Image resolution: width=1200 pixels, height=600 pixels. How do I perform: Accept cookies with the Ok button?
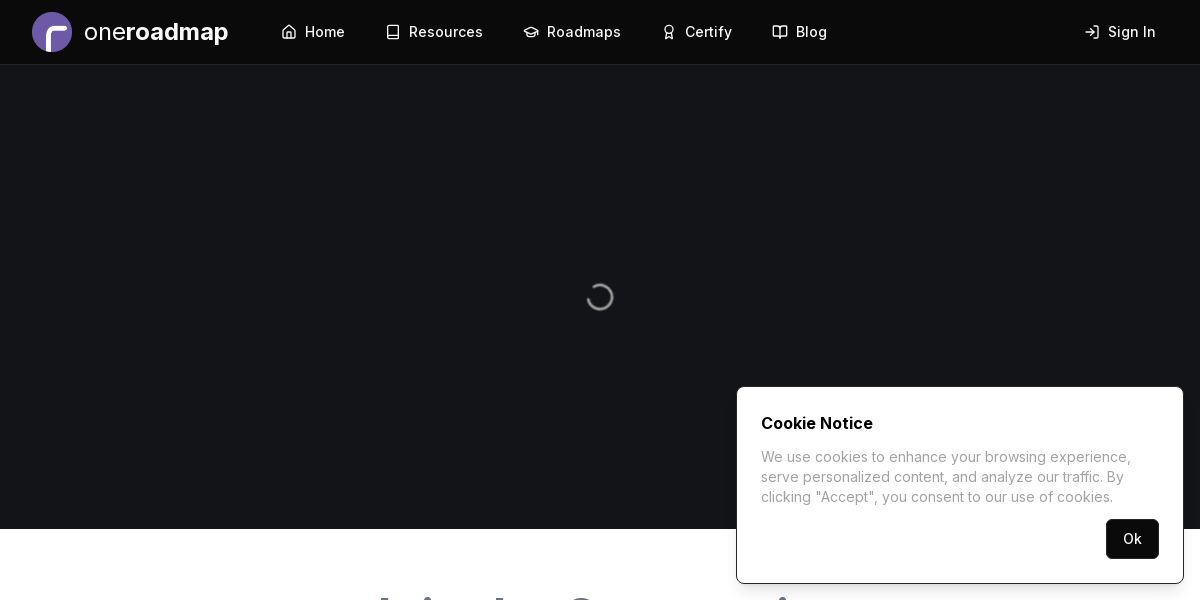[x=1132, y=539]
